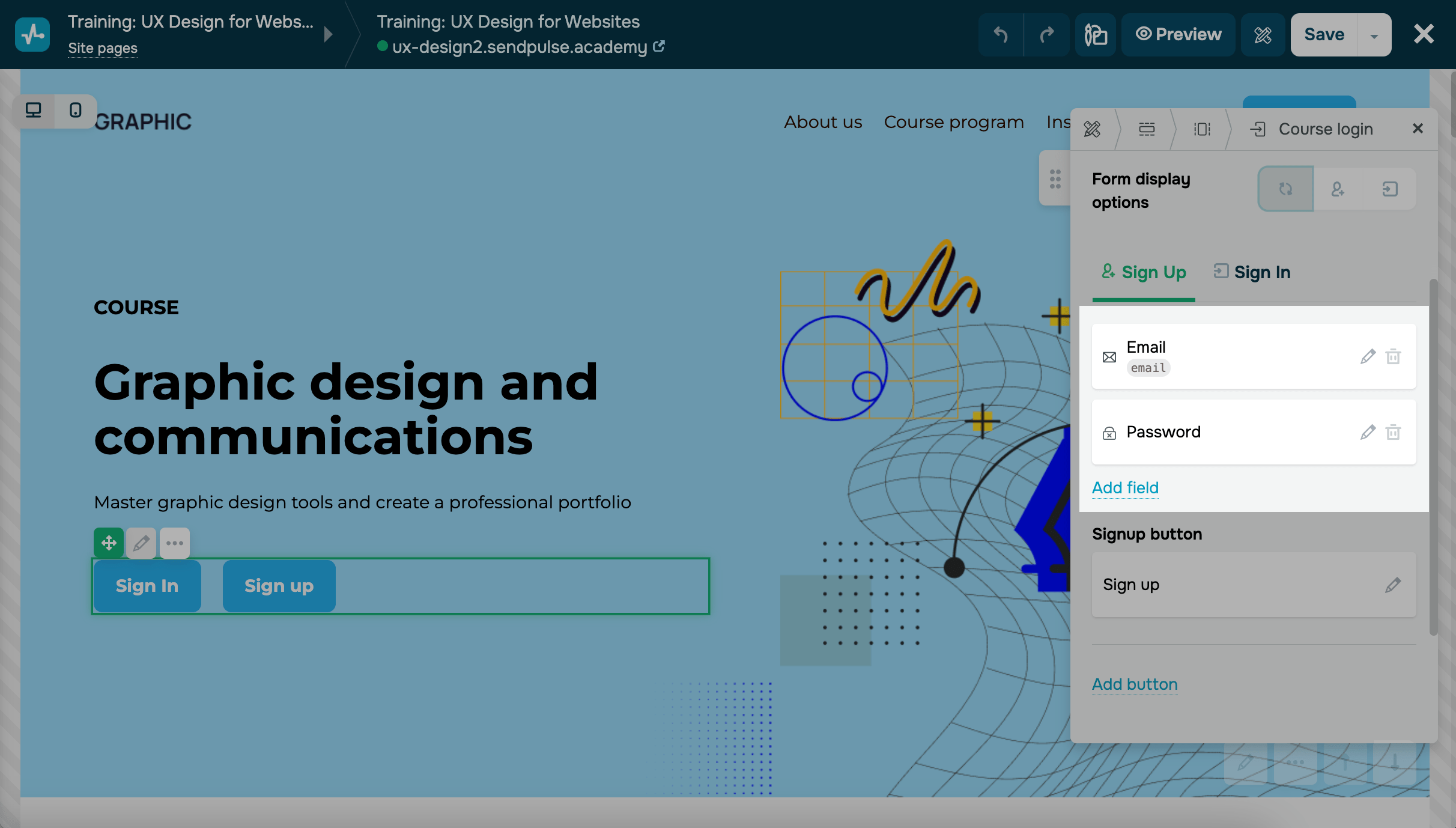
Task: Open more options ellipsis above Sign In
Action: [x=175, y=543]
